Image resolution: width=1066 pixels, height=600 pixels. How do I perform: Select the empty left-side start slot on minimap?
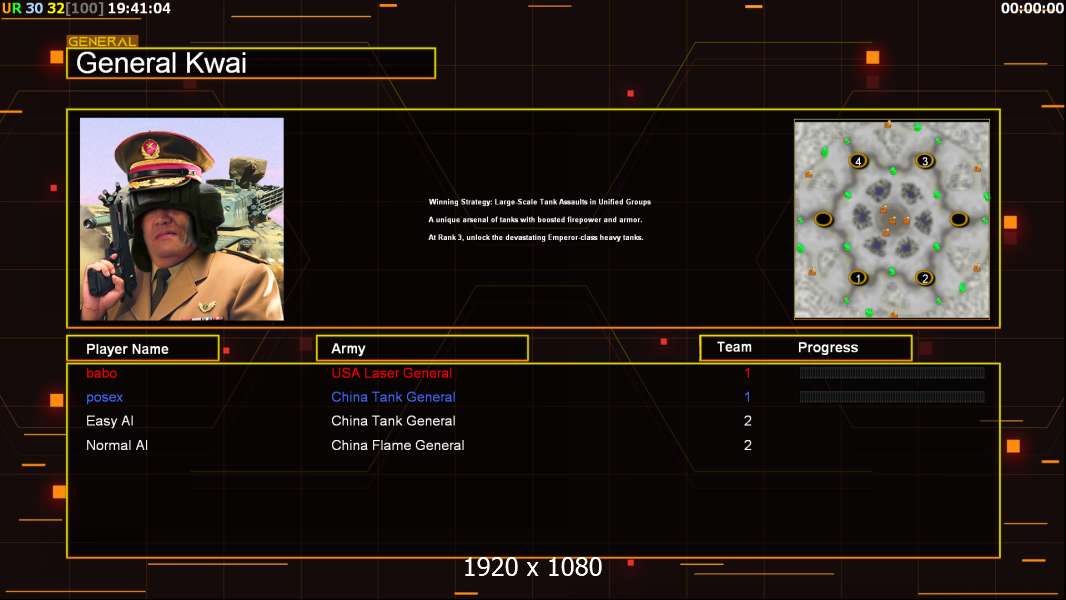coord(823,219)
